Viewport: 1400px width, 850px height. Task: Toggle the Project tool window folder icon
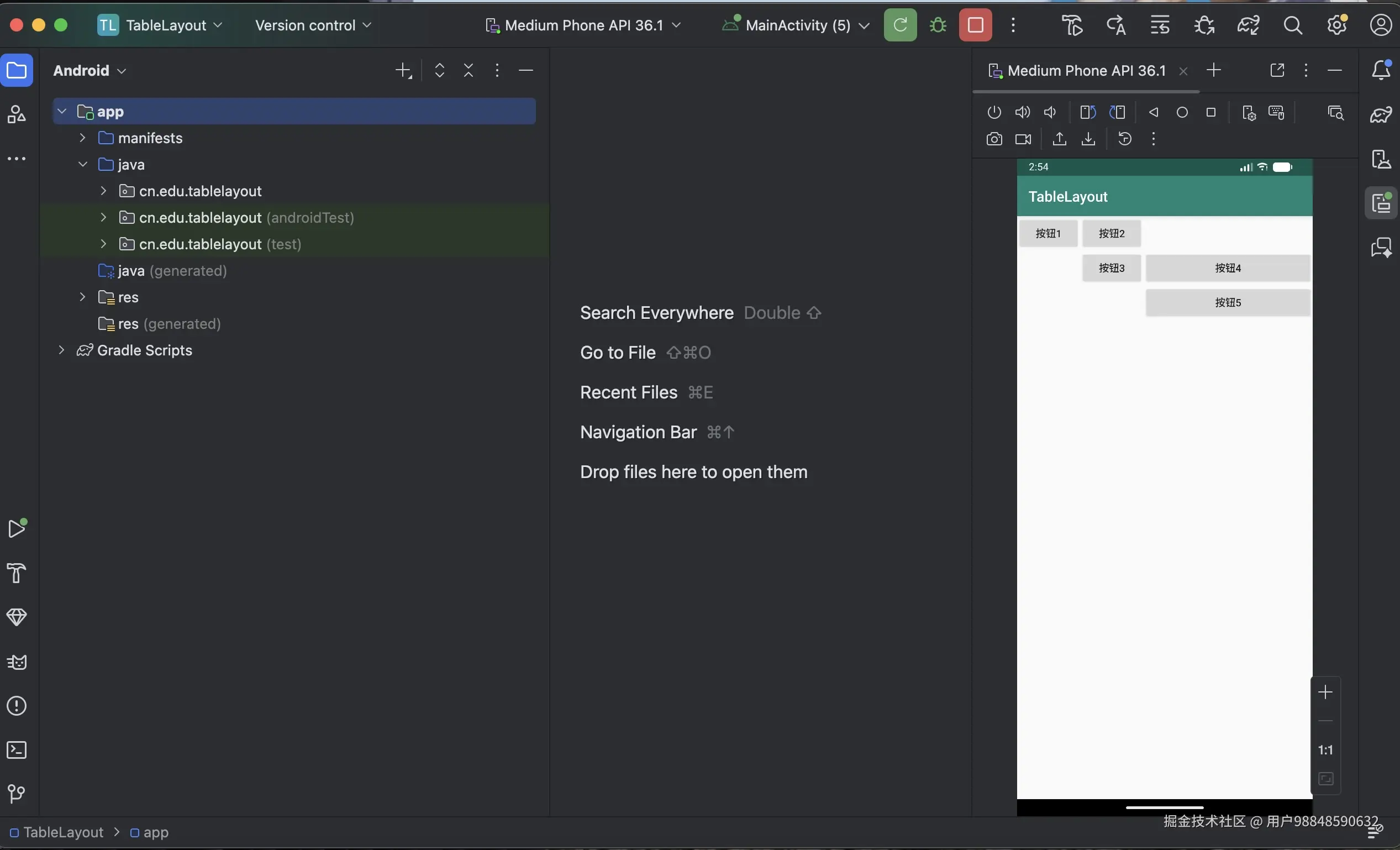tap(17, 71)
